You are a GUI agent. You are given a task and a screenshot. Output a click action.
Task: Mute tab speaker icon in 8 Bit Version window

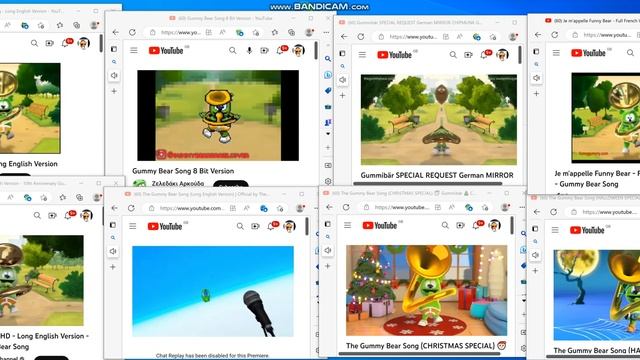(114, 76)
